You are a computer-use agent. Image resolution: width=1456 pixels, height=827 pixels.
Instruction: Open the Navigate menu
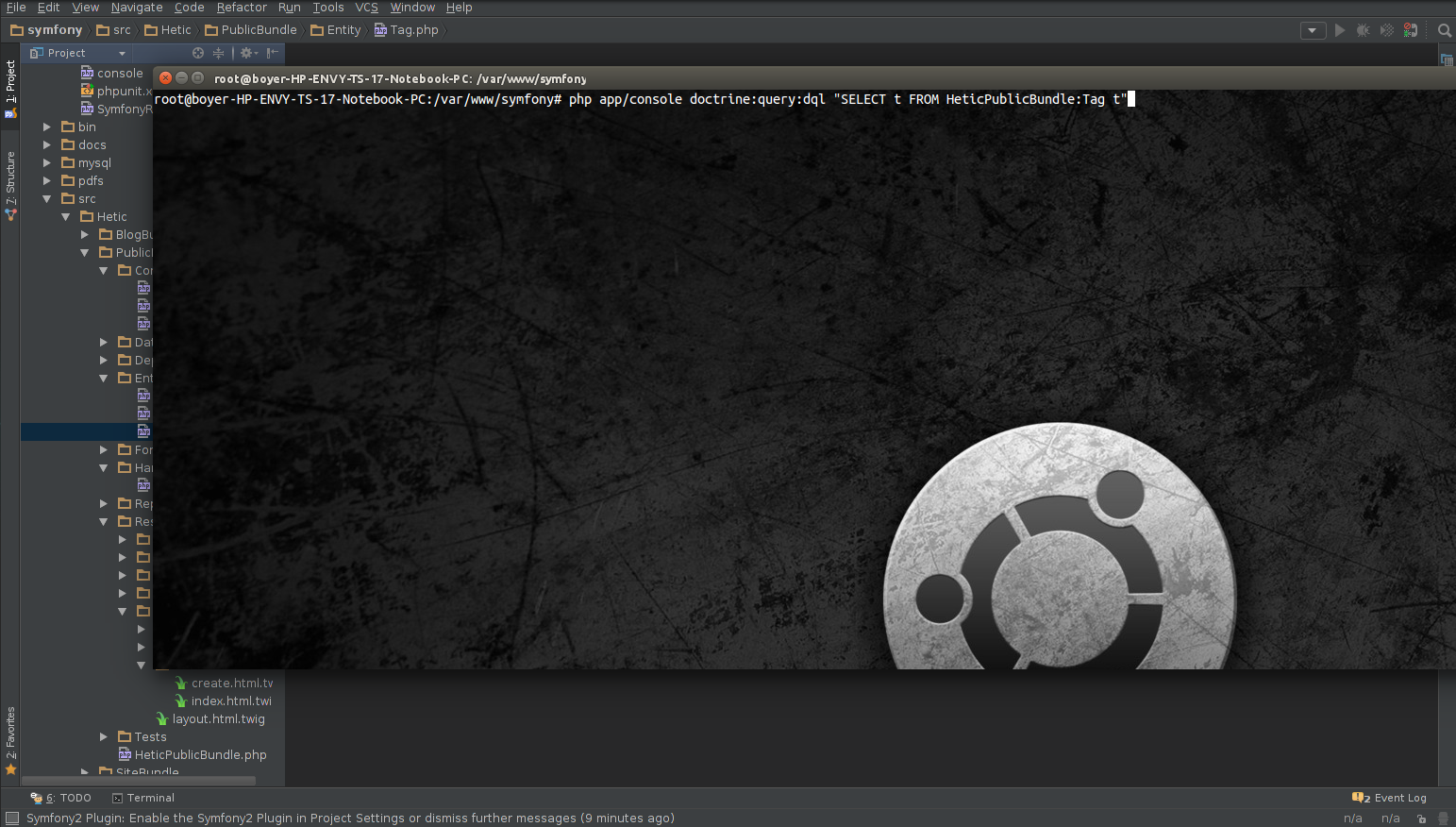[137, 8]
